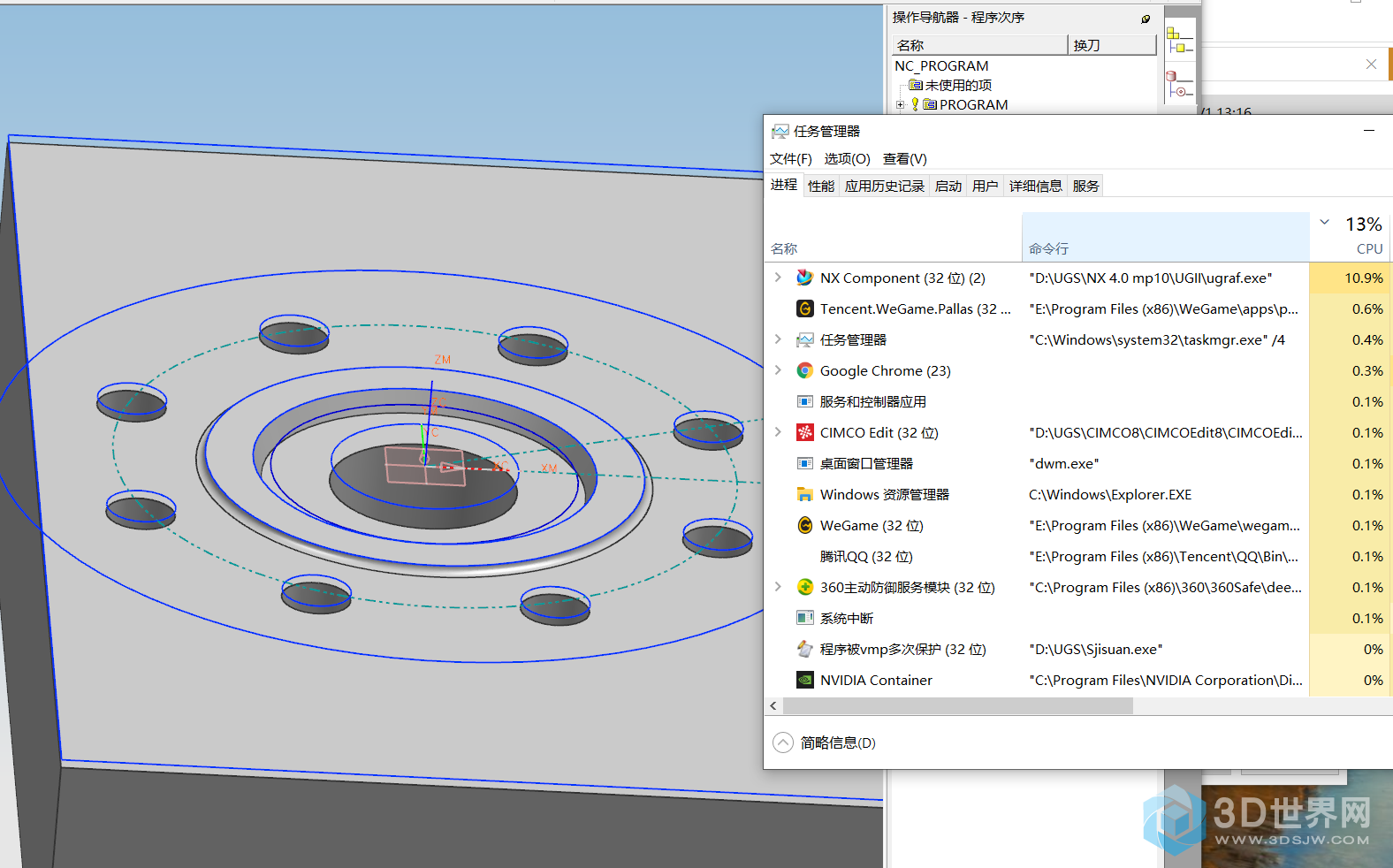Click the 任务管理器 process row icon
The image size is (1393, 868).
(804, 339)
